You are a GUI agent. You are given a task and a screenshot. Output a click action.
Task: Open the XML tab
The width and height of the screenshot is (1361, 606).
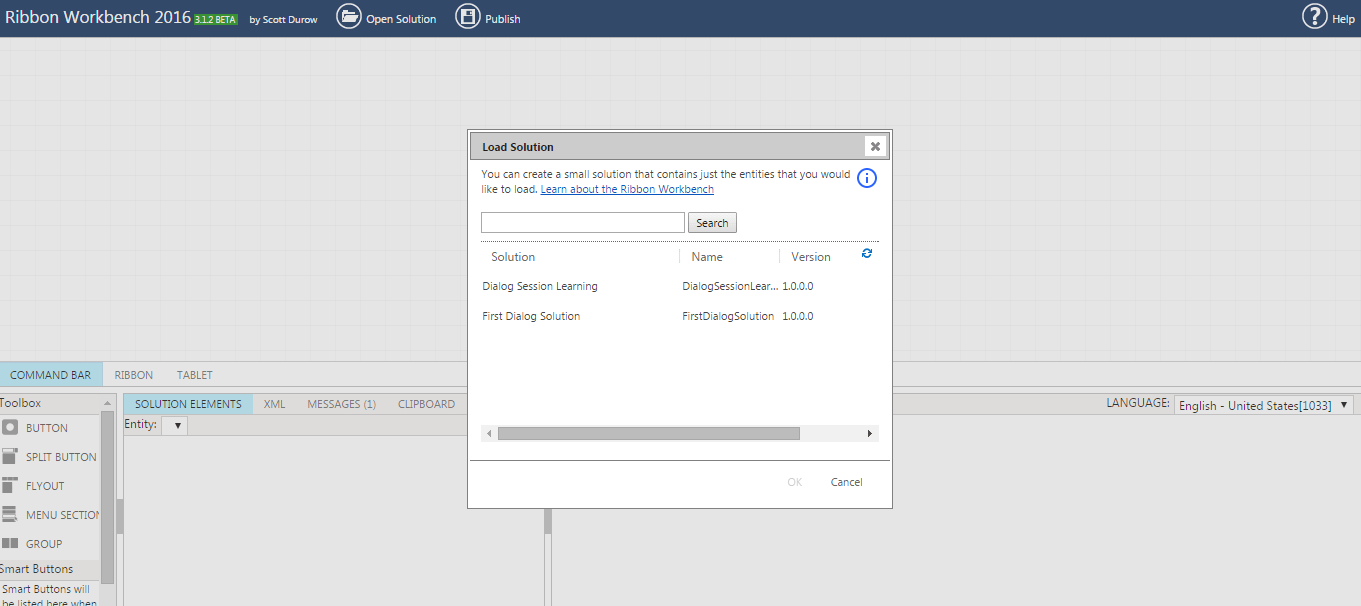[x=274, y=403]
